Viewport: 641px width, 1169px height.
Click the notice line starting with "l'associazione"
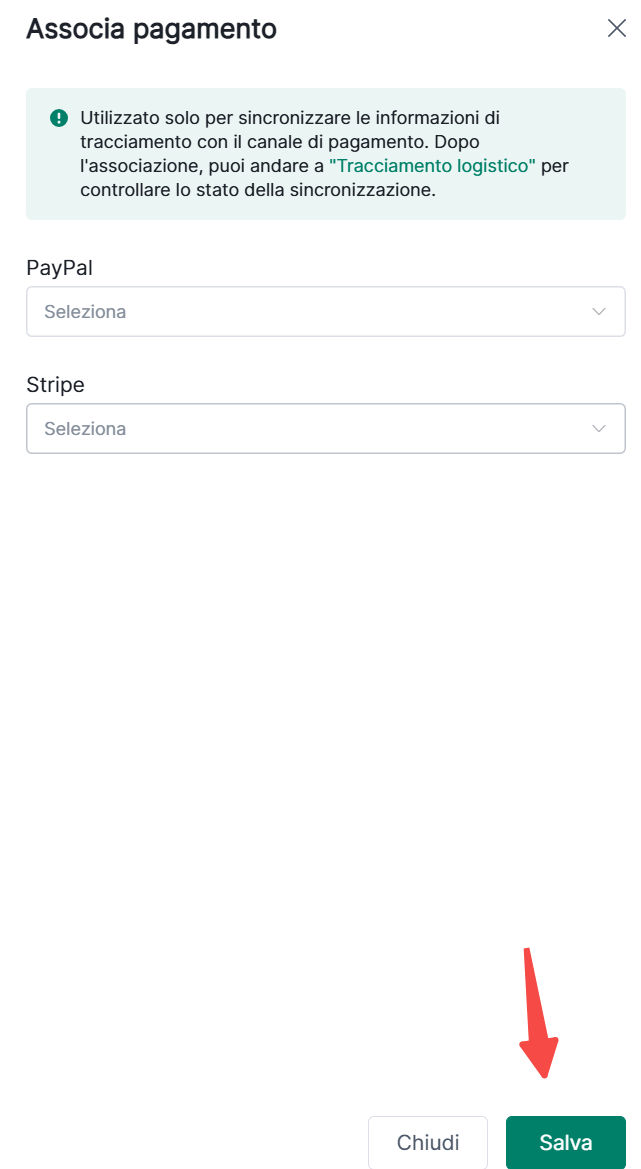coord(200,165)
